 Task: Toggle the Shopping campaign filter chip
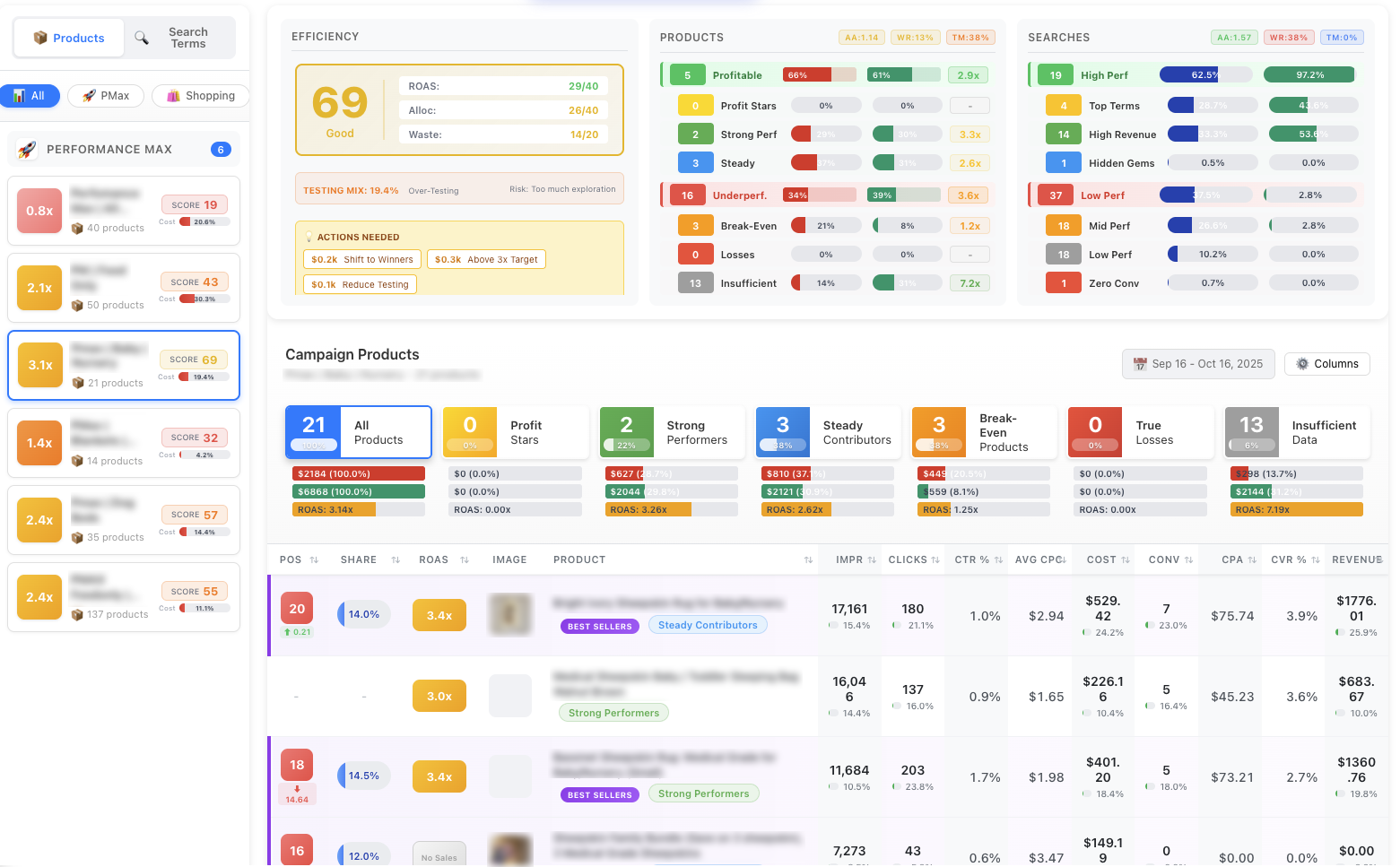200,95
